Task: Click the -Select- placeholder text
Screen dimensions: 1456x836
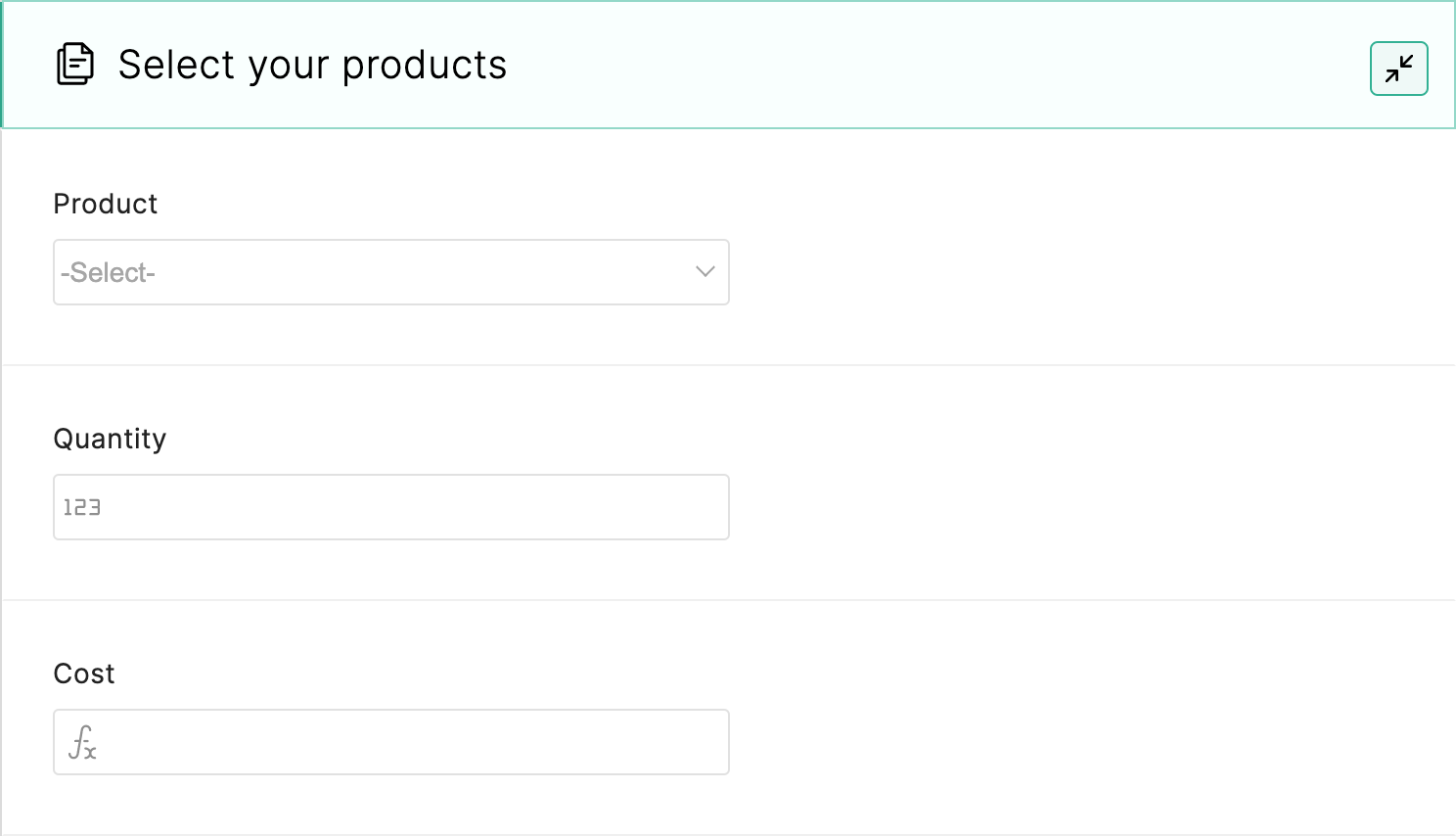Action: tap(108, 272)
